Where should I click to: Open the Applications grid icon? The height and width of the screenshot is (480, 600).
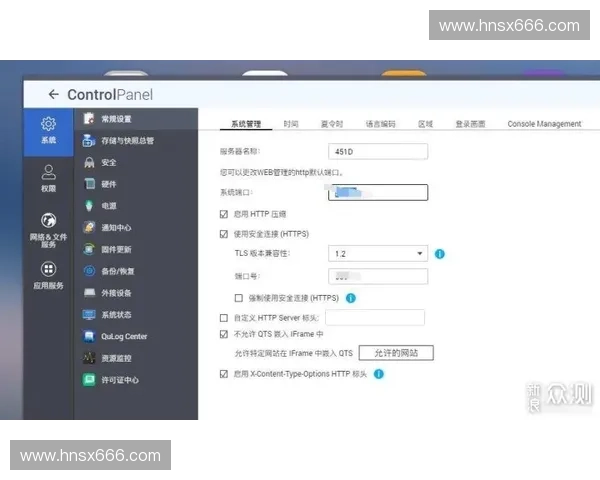pos(49,269)
